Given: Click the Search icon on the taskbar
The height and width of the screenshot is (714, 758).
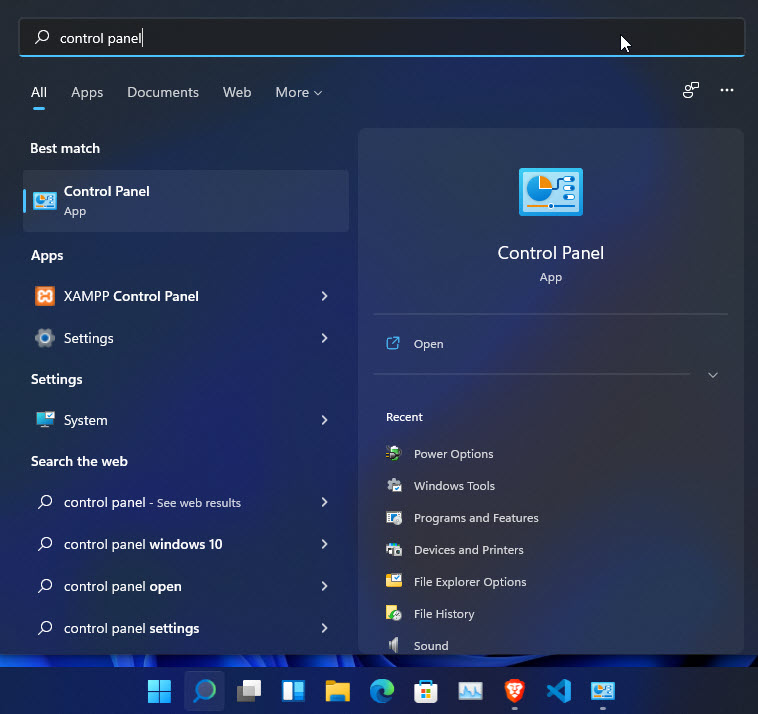Looking at the screenshot, I should tap(204, 691).
